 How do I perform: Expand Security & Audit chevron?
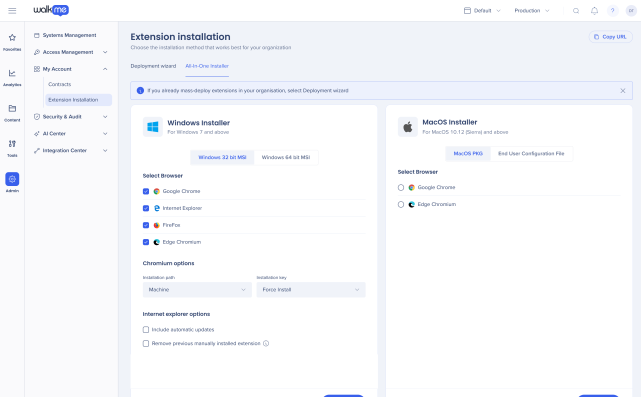(105, 117)
